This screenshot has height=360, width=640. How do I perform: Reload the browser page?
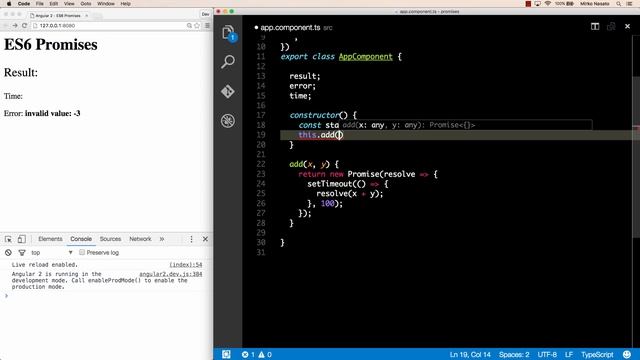pos(24,25)
